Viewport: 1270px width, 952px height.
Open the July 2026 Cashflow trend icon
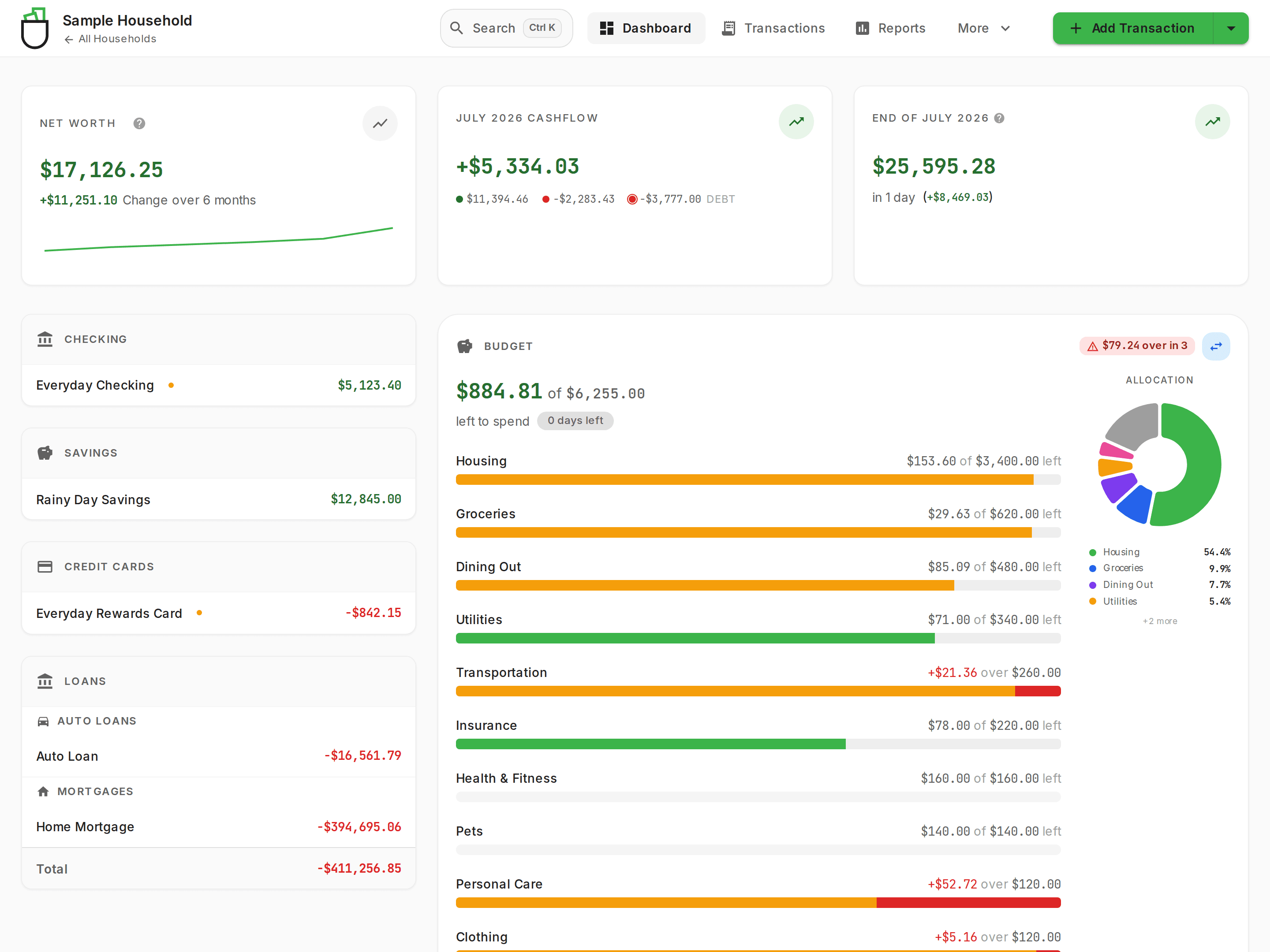(x=796, y=122)
